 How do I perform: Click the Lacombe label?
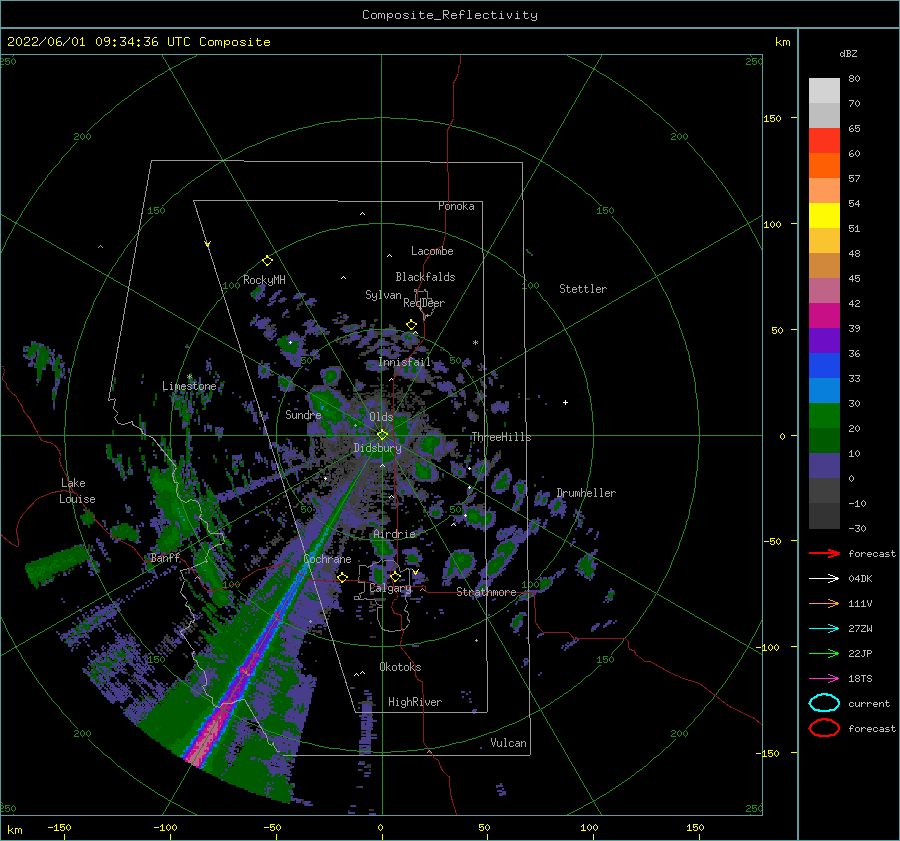[432, 251]
